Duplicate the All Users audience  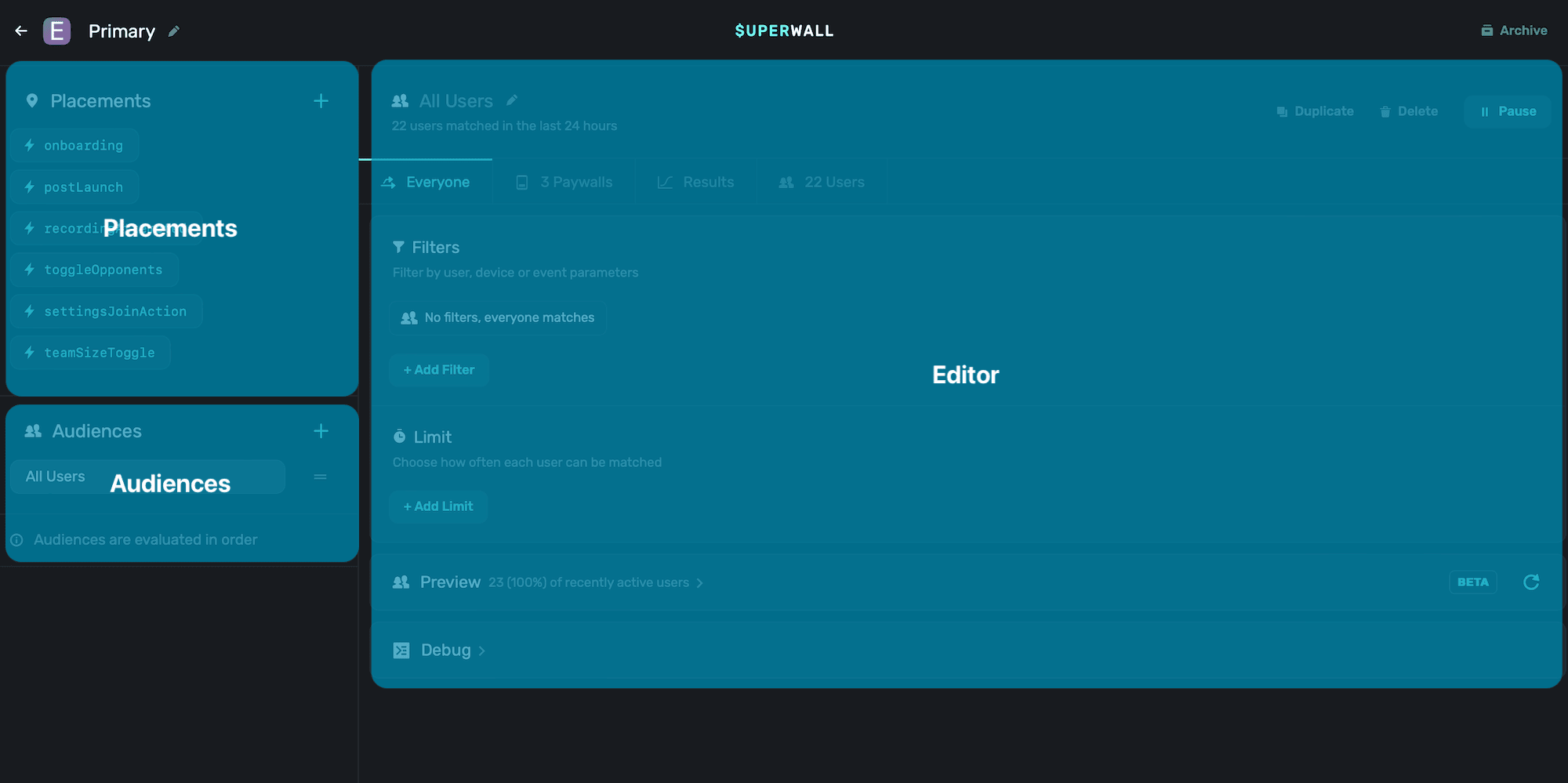1315,111
